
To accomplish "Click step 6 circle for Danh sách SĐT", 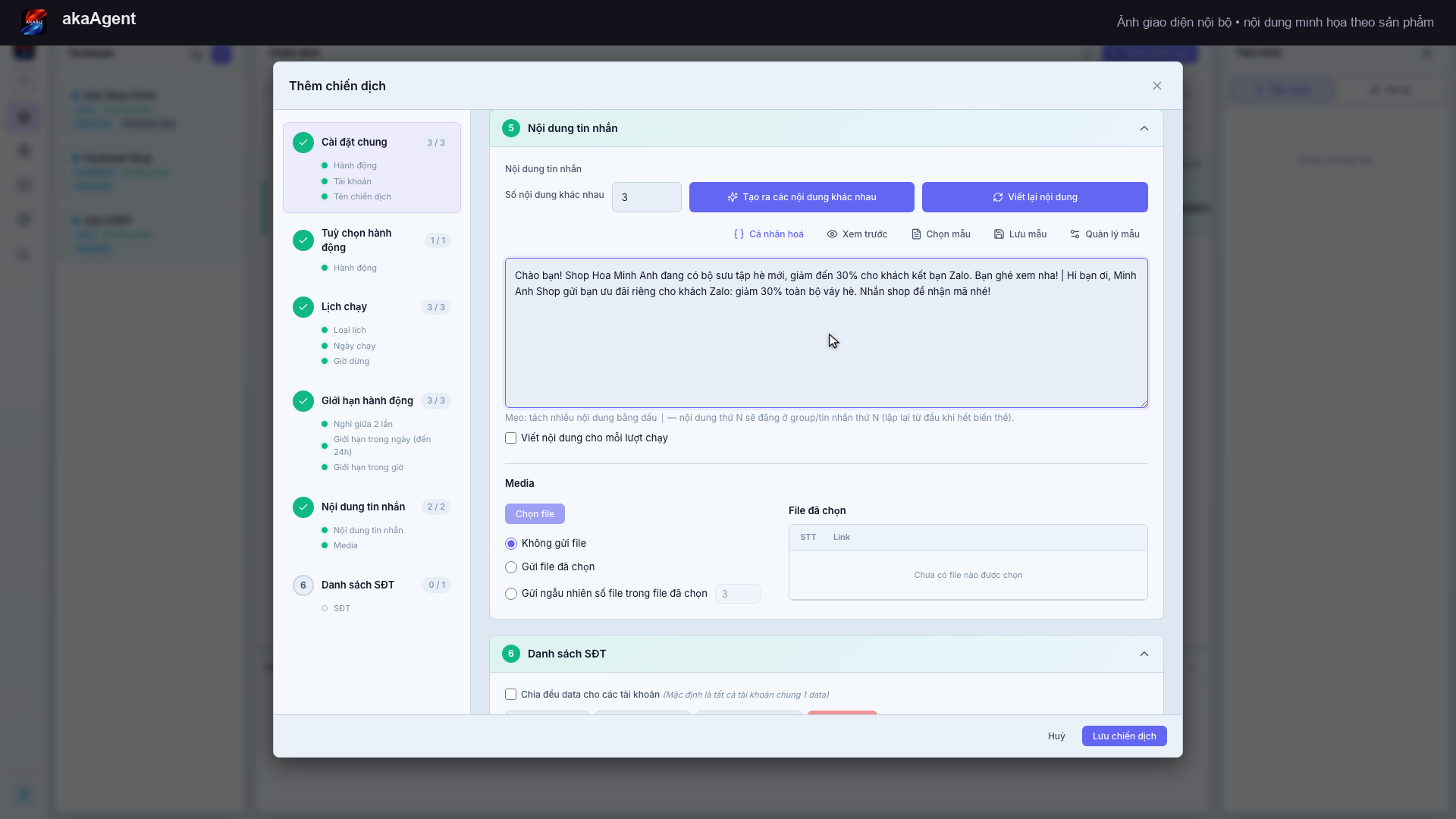I will [x=303, y=585].
